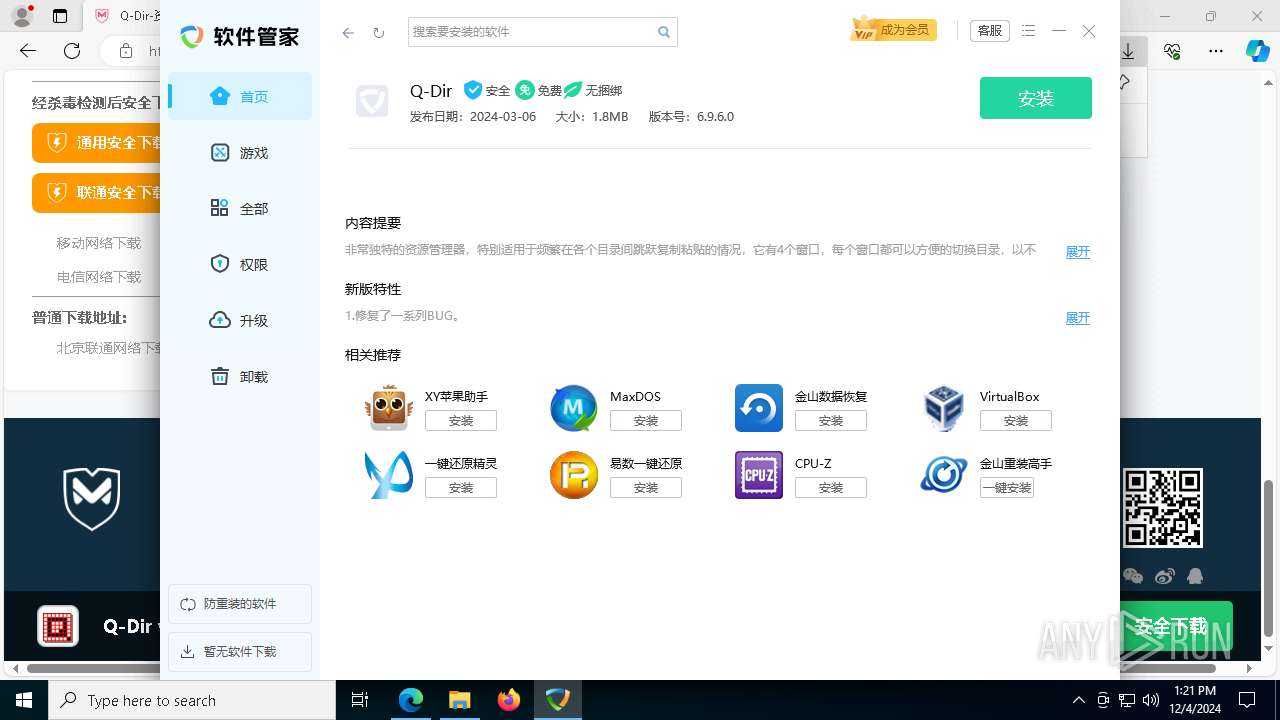The image size is (1280, 720).
Task: Go to 游戏 games section
Action: pos(240,153)
